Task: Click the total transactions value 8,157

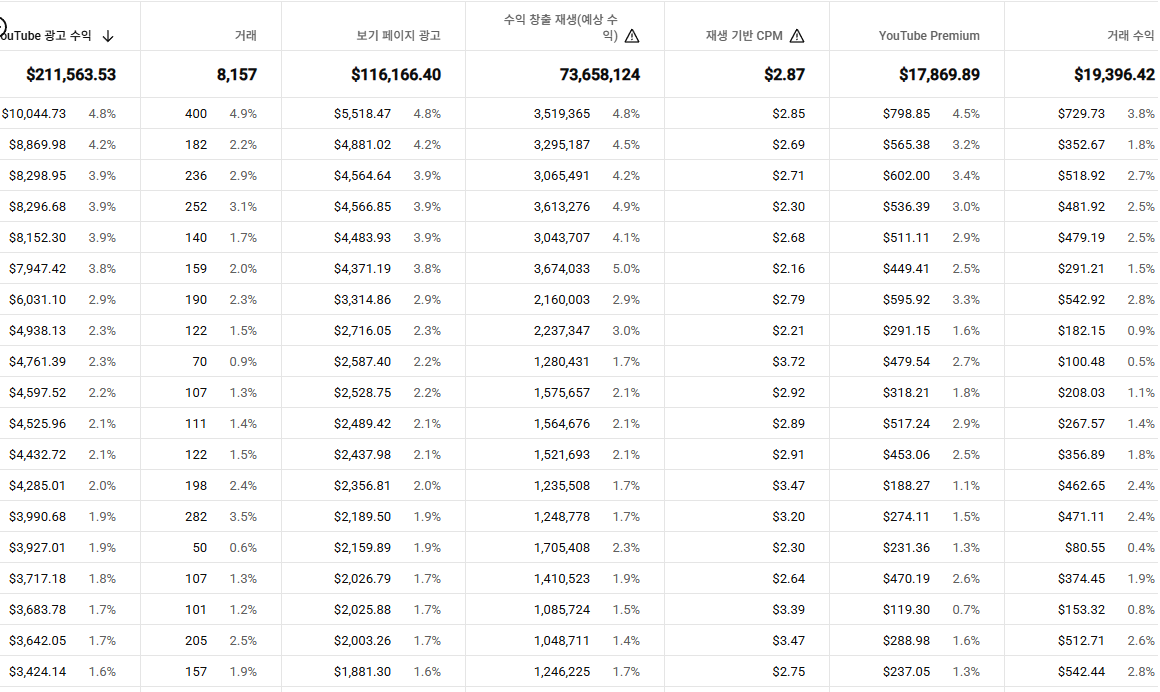Action: [x=236, y=75]
